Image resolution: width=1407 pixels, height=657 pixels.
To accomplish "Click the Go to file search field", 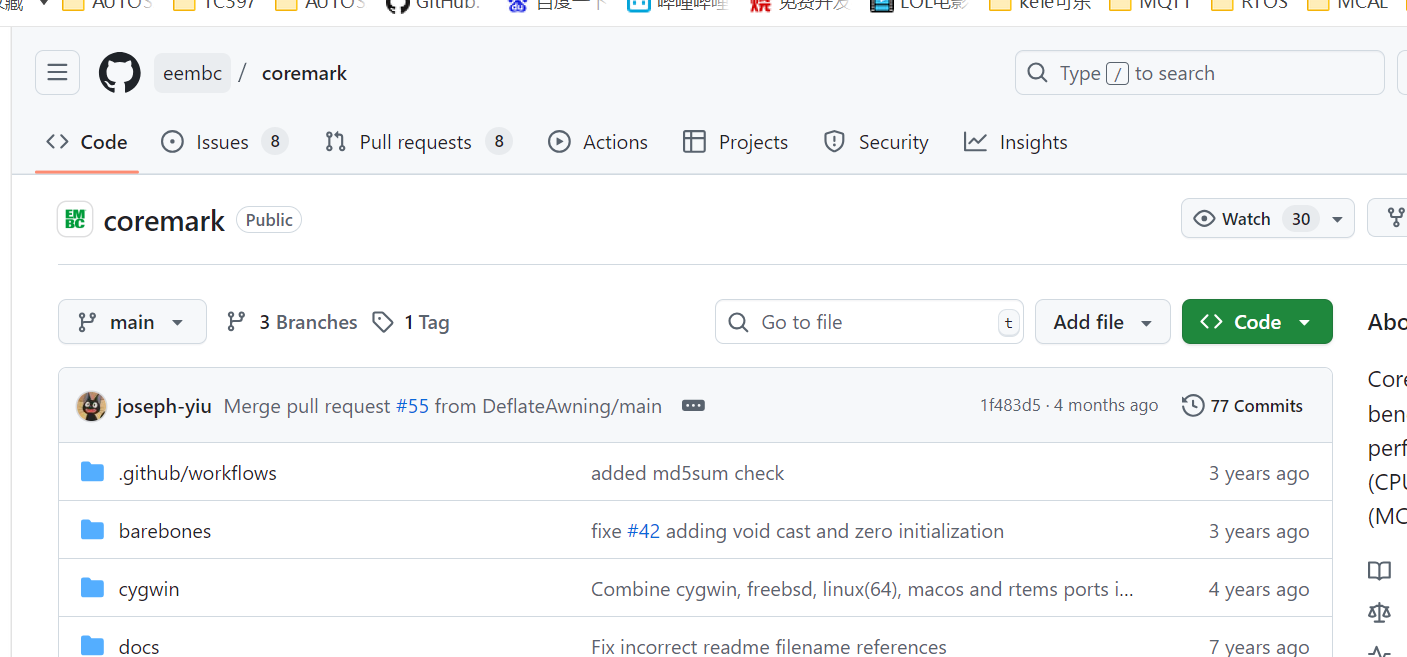I will 869,322.
